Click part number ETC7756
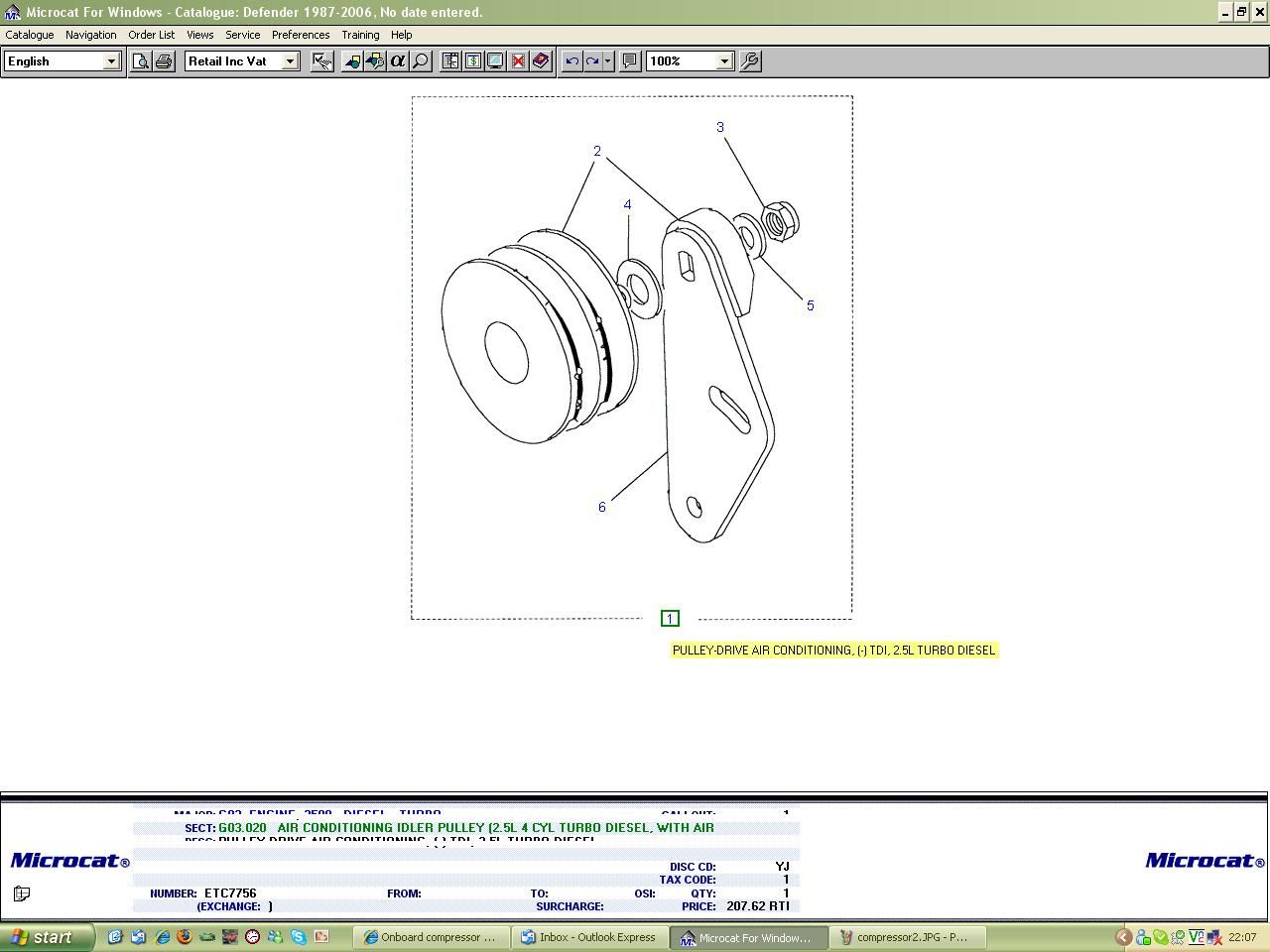This screenshot has width=1270, height=952. tap(230, 893)
